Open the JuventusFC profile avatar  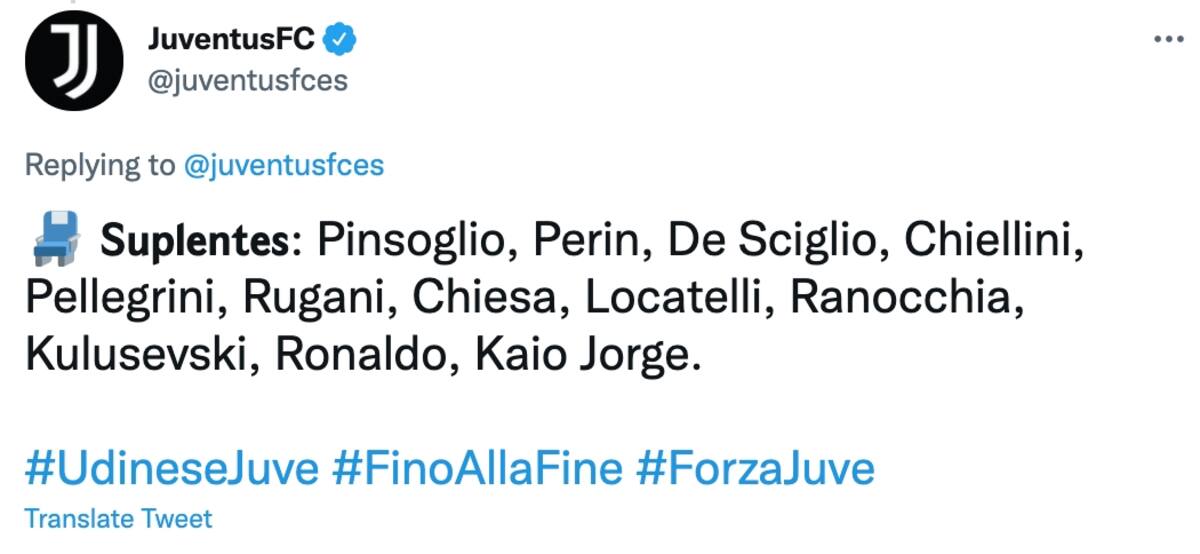coord(67,62)
